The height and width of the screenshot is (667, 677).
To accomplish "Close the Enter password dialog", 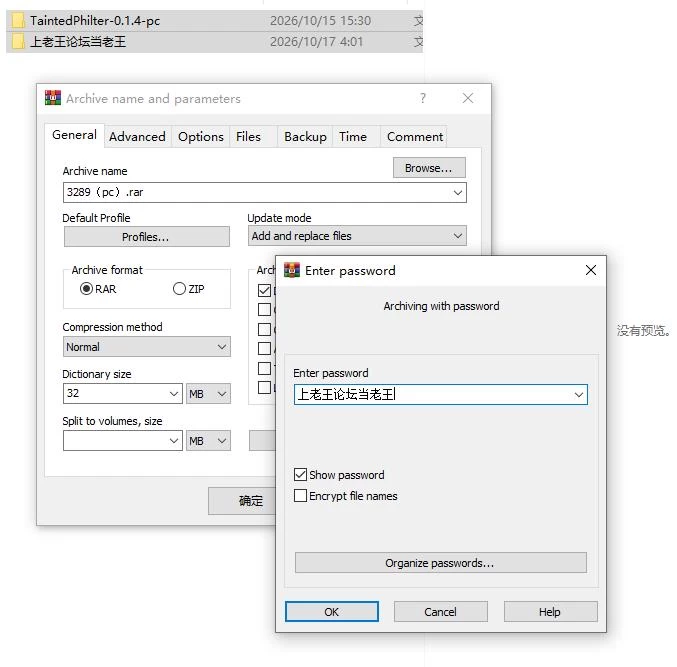I will click(x=591, y=270).
